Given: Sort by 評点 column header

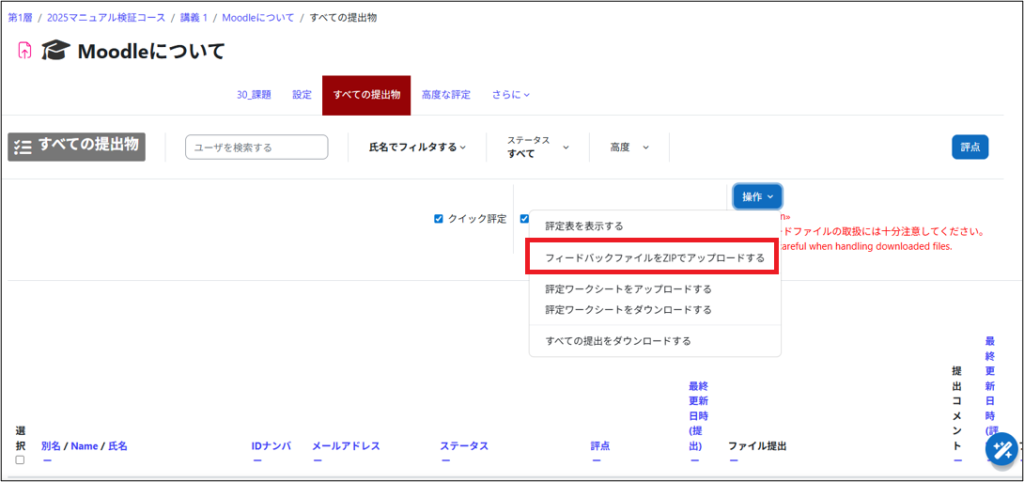Looking at the screenshot, I should click(601, 446).
